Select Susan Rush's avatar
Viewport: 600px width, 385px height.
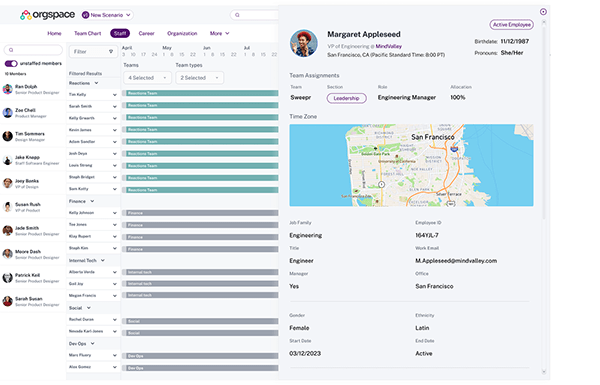(x=8, y=207)
